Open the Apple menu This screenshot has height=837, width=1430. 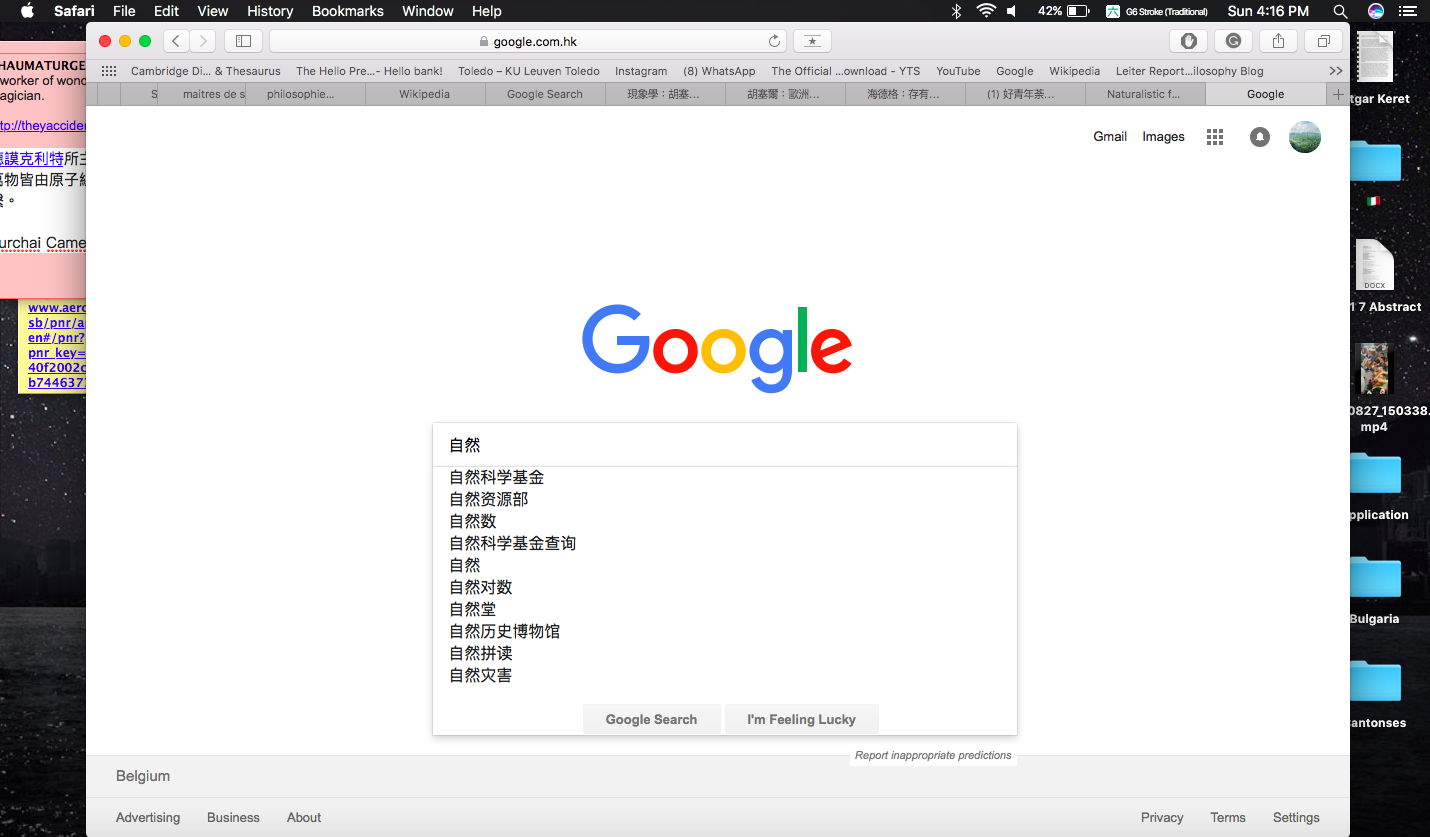coord(27,11)
